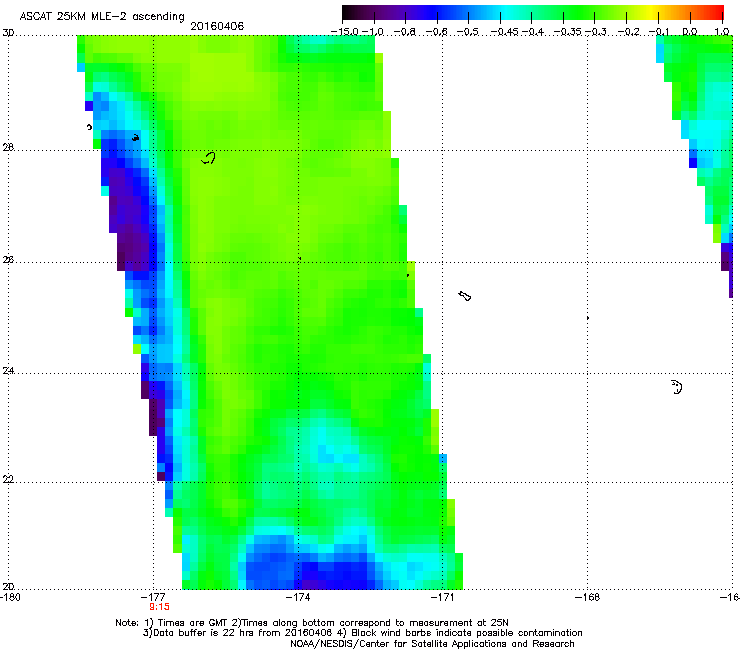Click the colorbar tick label "-0.4"
This screenshot has height=650, width=740.
click(x=532, y=32)
